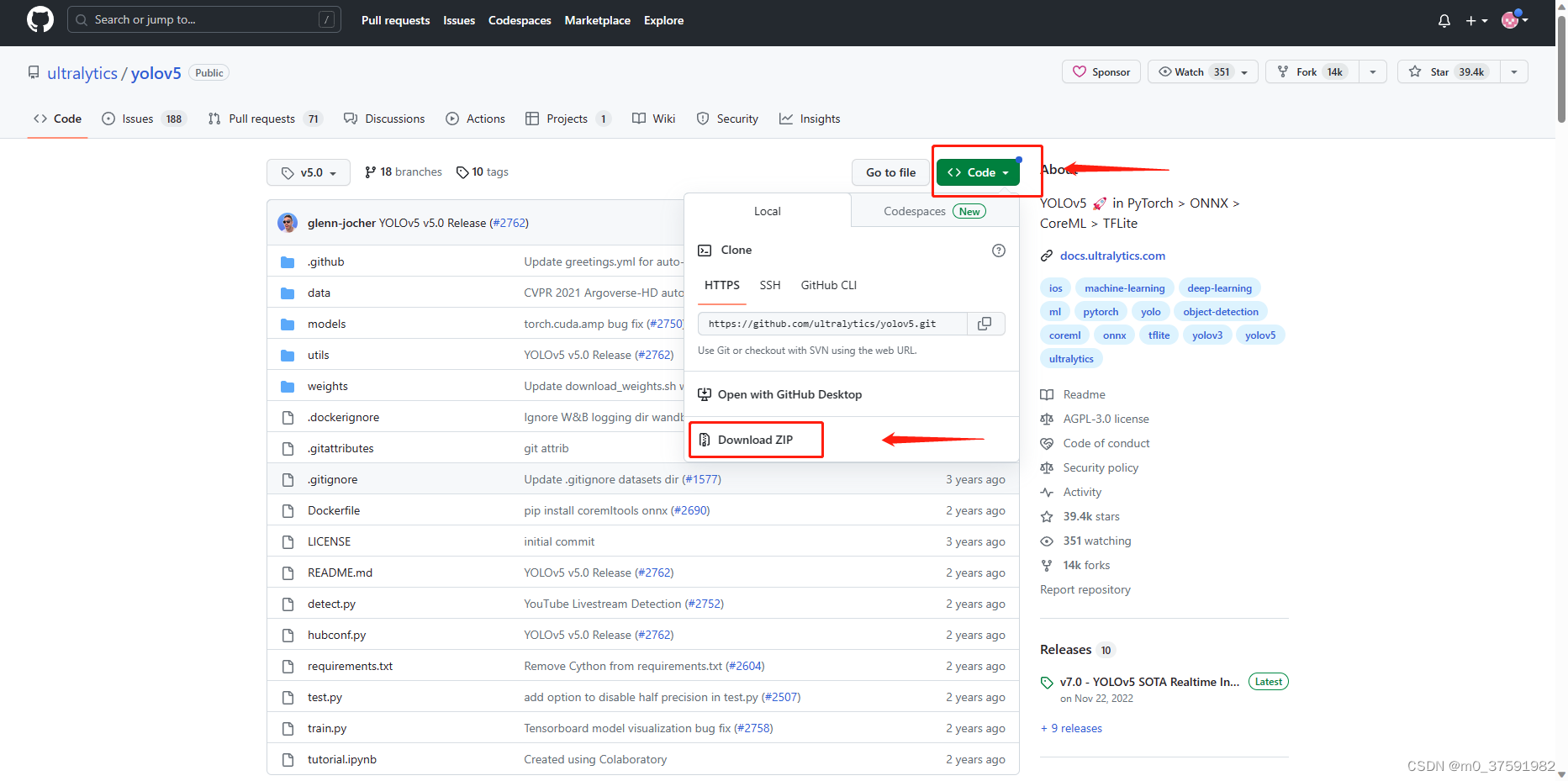Click the weights folder icon
The width and height of the screenshot is (1568, 781).
pyautogui.click(x=288, y=387)
